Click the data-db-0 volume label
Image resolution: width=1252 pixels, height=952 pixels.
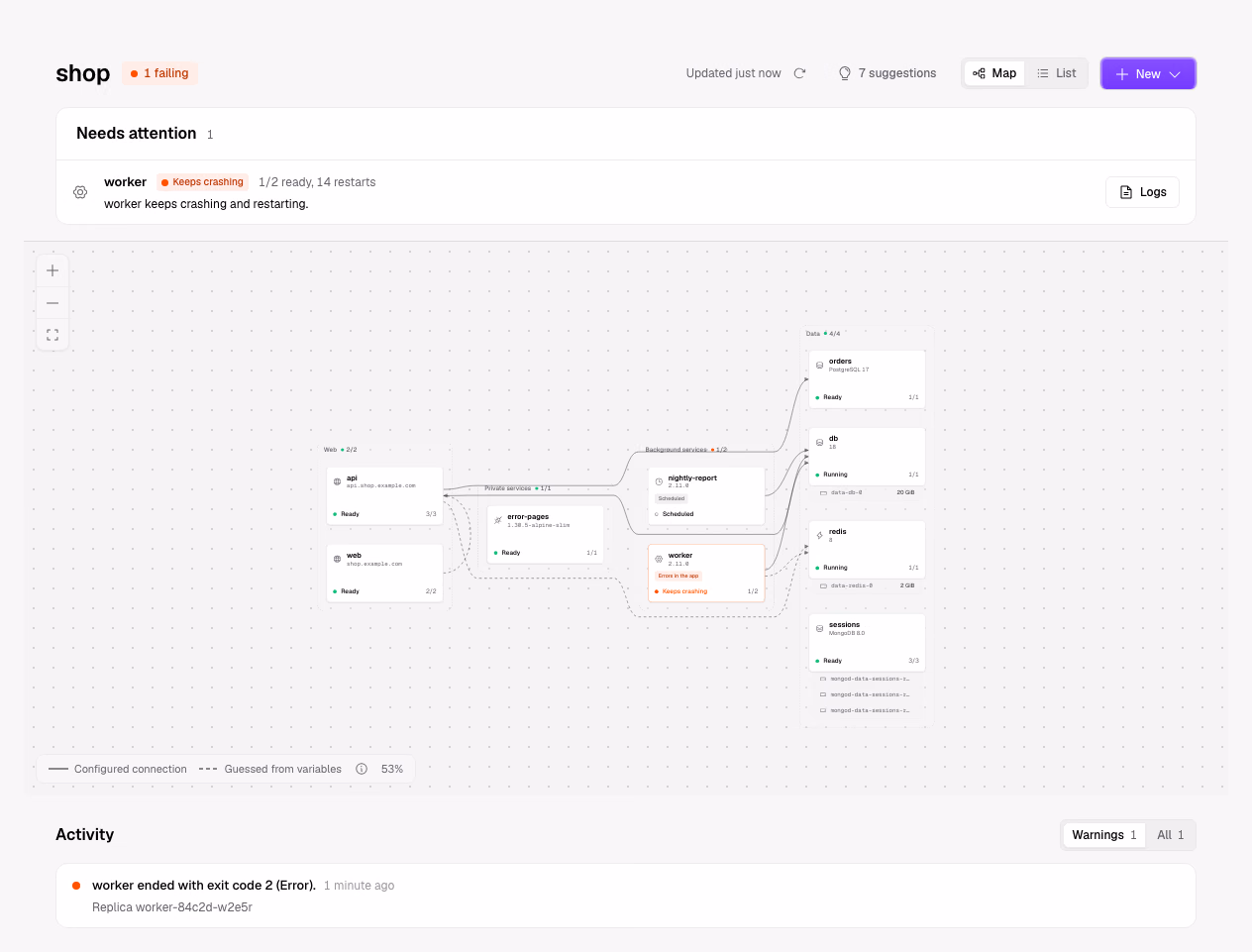[846, 492]
